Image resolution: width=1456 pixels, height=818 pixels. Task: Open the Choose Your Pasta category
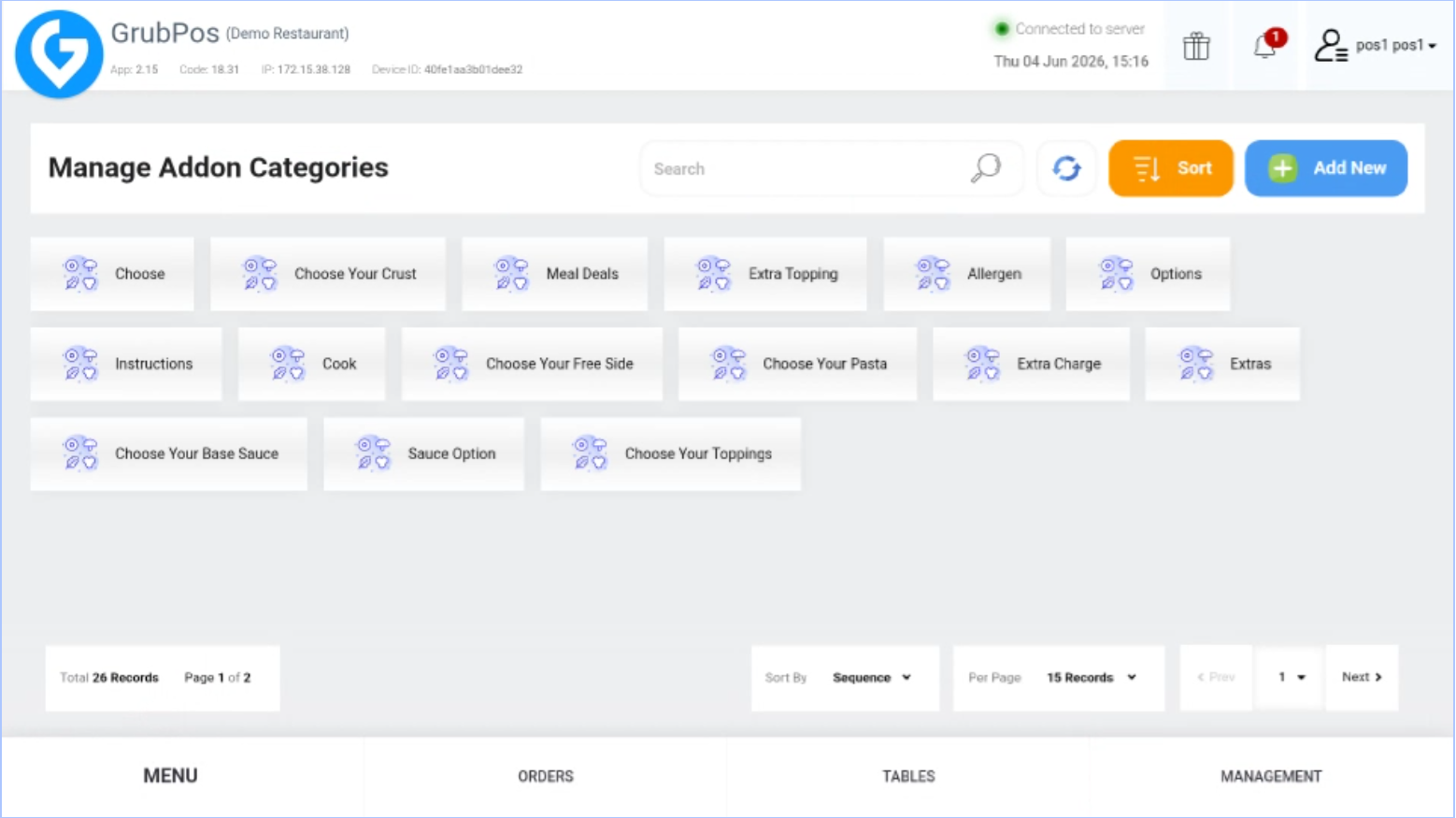pos(797,364)
